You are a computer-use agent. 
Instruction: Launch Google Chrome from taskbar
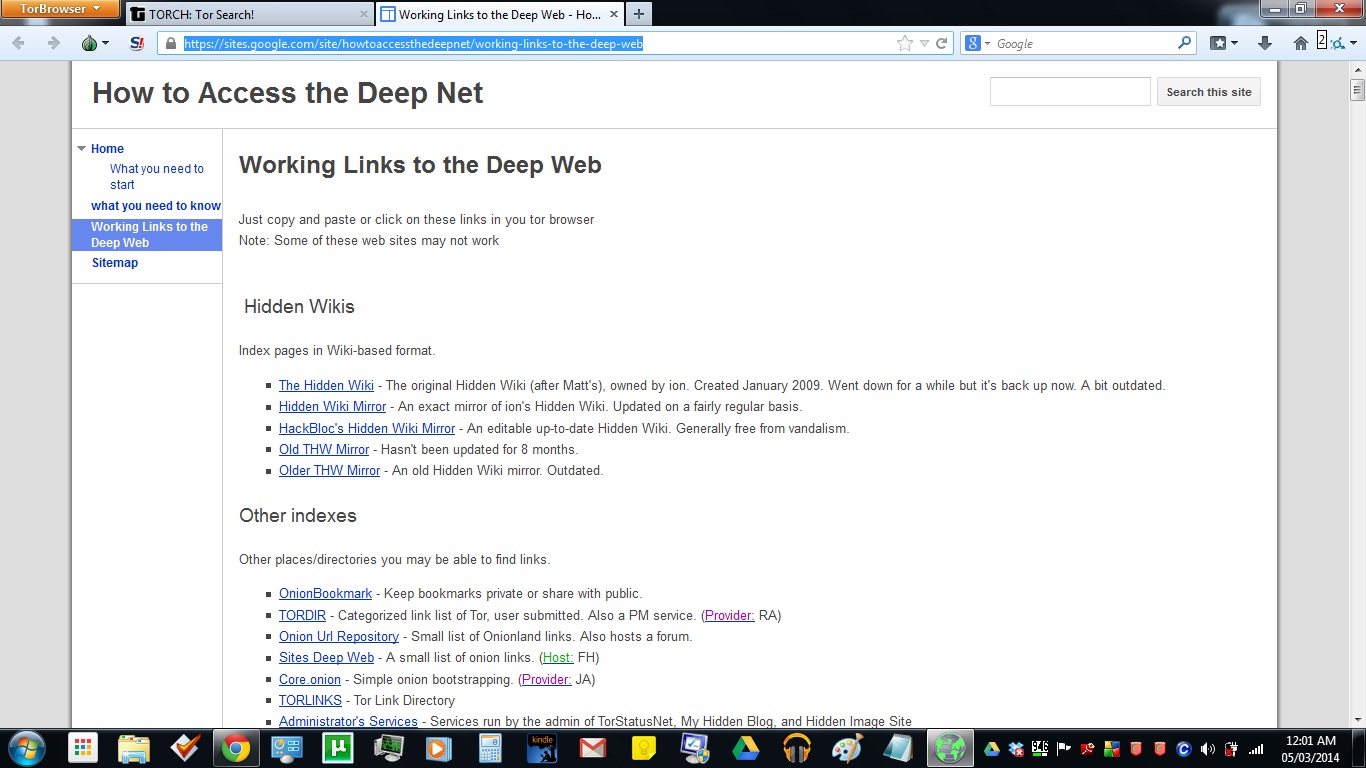pyautogui.click(x=236, y=748)
